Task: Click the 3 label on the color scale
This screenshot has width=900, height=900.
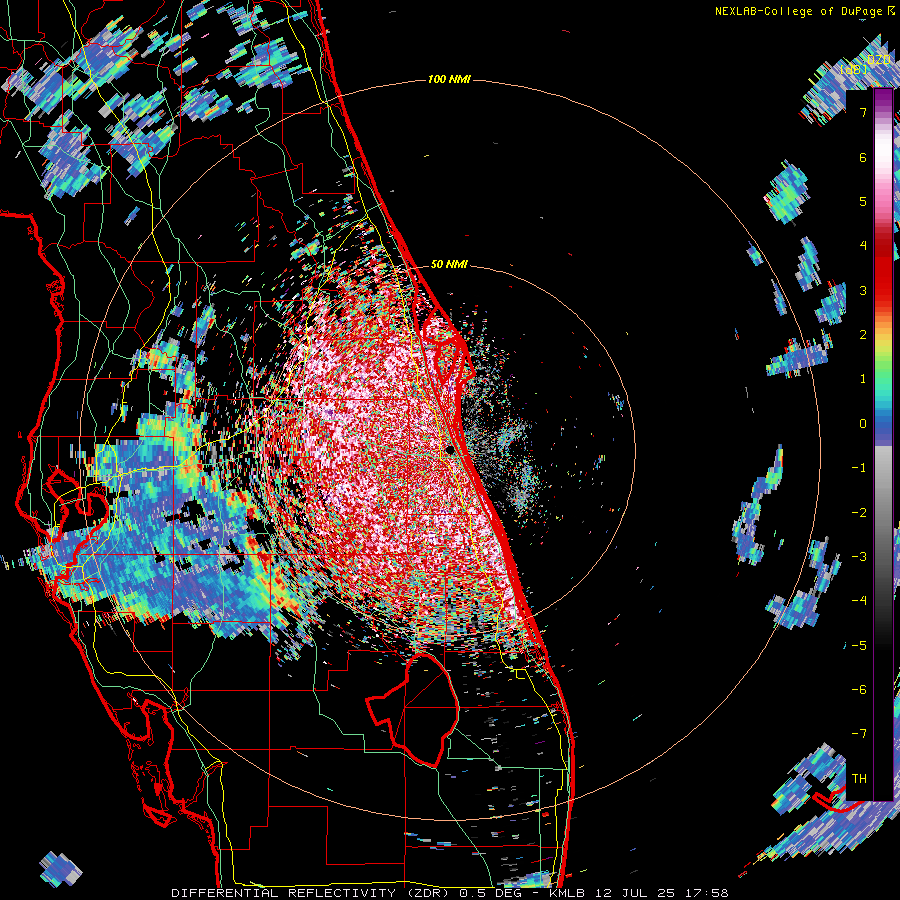Action: point(863,290)
